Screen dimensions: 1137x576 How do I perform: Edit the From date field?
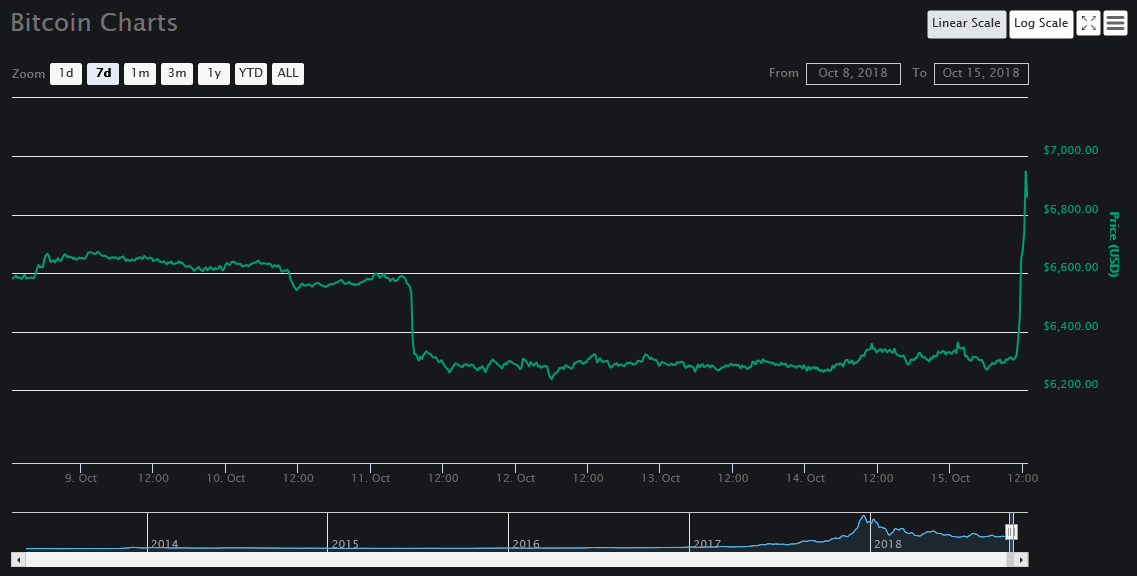(x=853, y=73)
